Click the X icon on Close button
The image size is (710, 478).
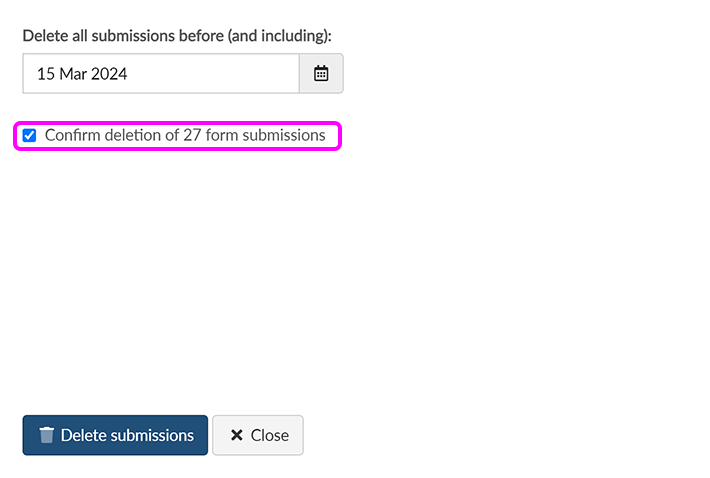[x=237, y=435]
